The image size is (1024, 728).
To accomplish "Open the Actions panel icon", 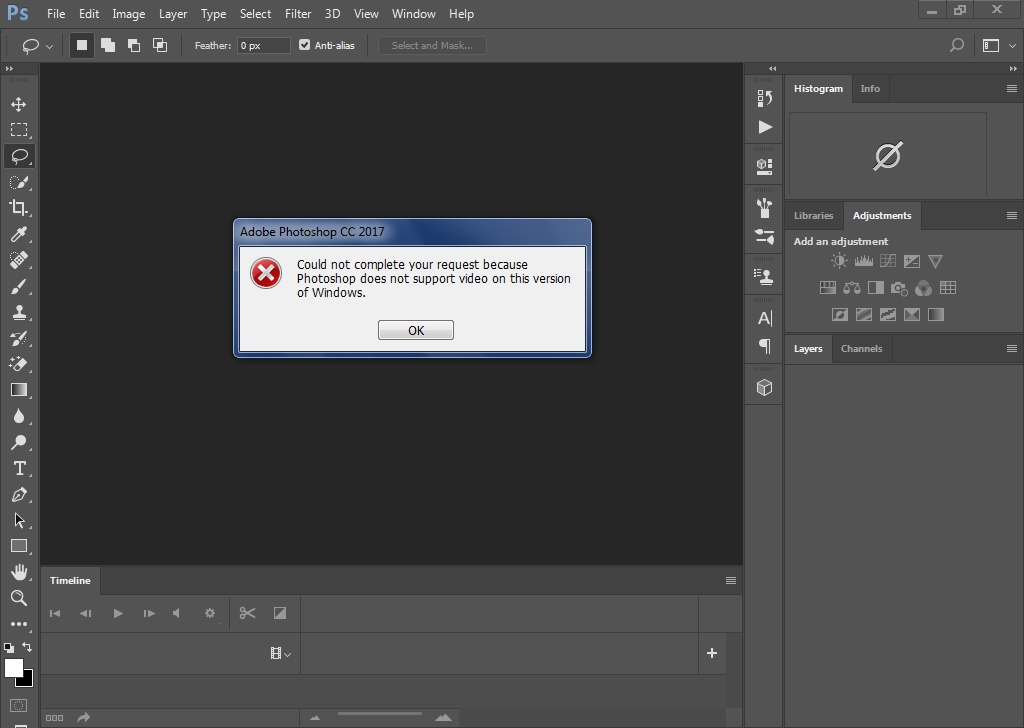I will point(765,127).
